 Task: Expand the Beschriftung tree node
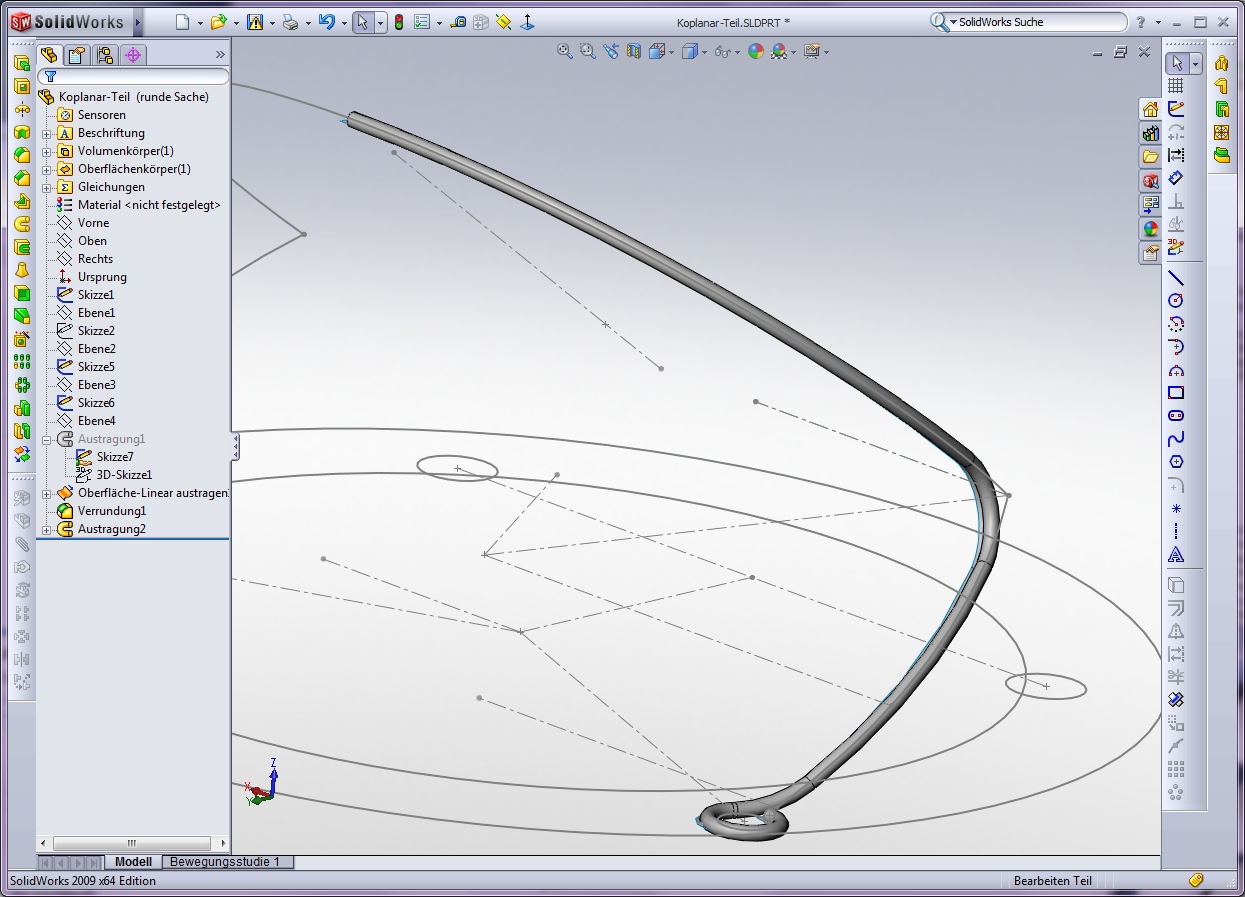click(46, 133)
